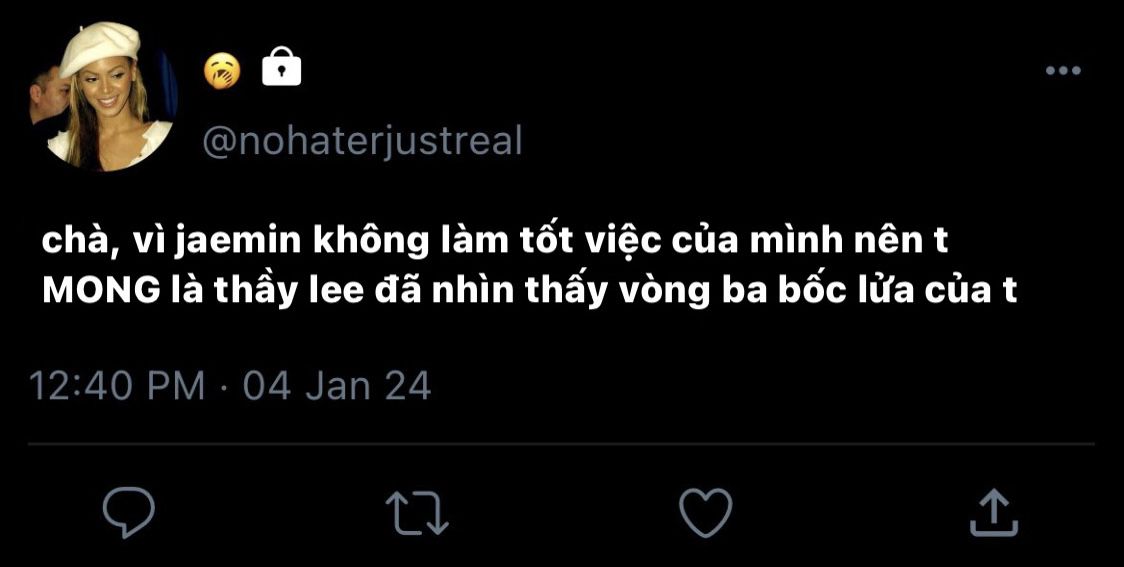Click the 12:40 PM timestamp
Screen dimensions: 1124x567
pyautogui.click(x=117, y=386)
